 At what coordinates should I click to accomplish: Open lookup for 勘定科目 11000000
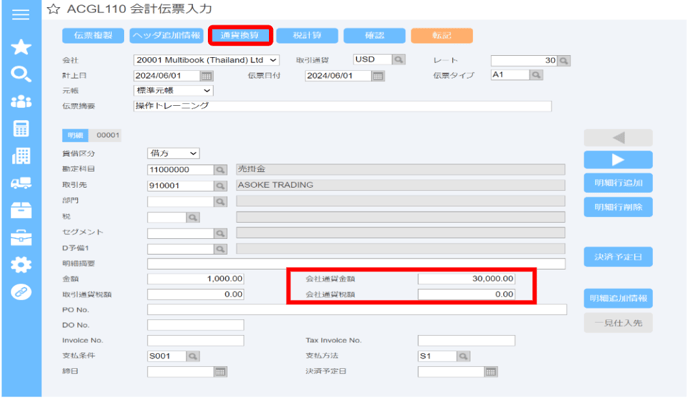click(x=220, y=170)
